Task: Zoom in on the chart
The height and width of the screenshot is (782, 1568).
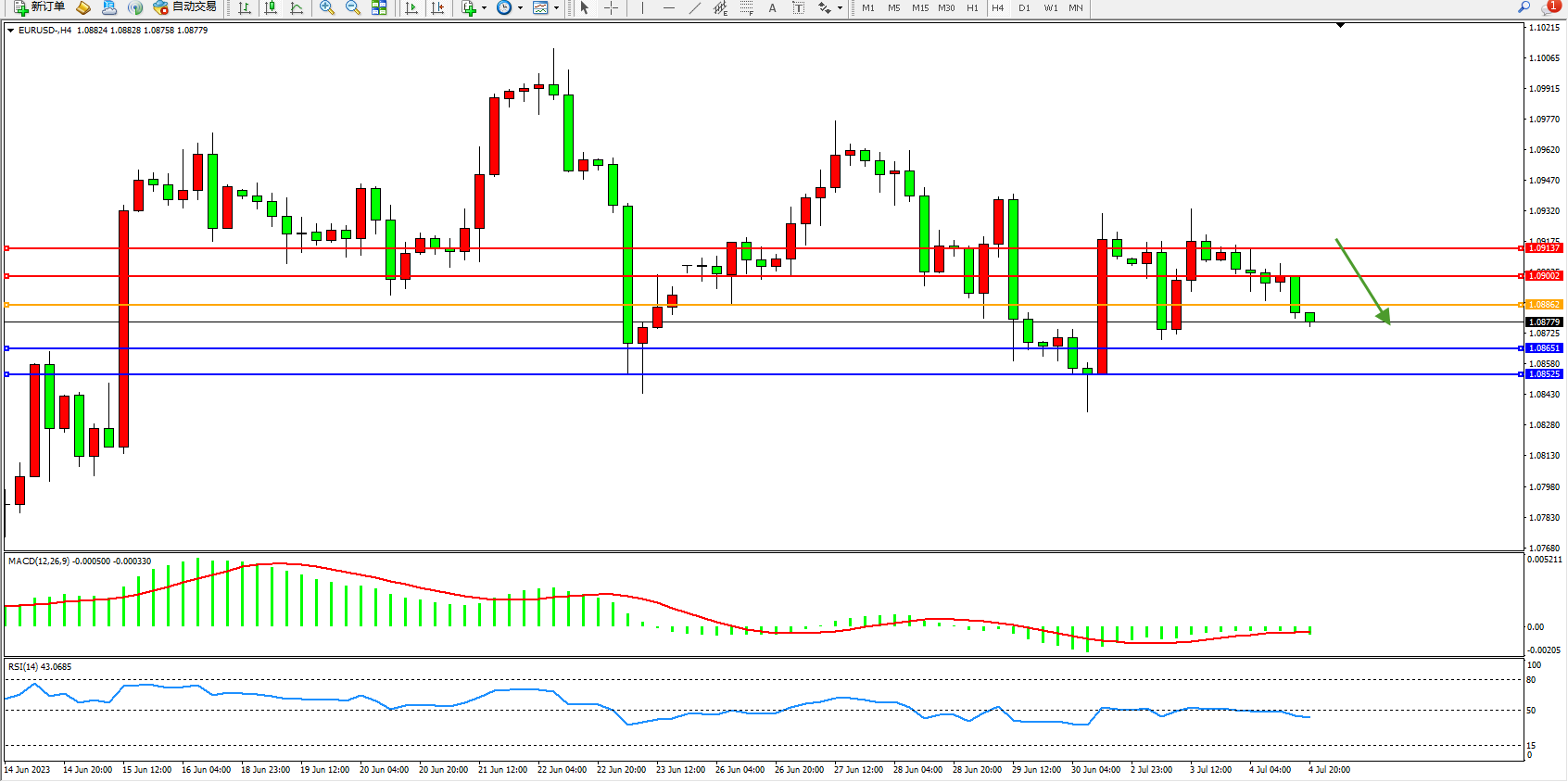Action: click(326, 7)
